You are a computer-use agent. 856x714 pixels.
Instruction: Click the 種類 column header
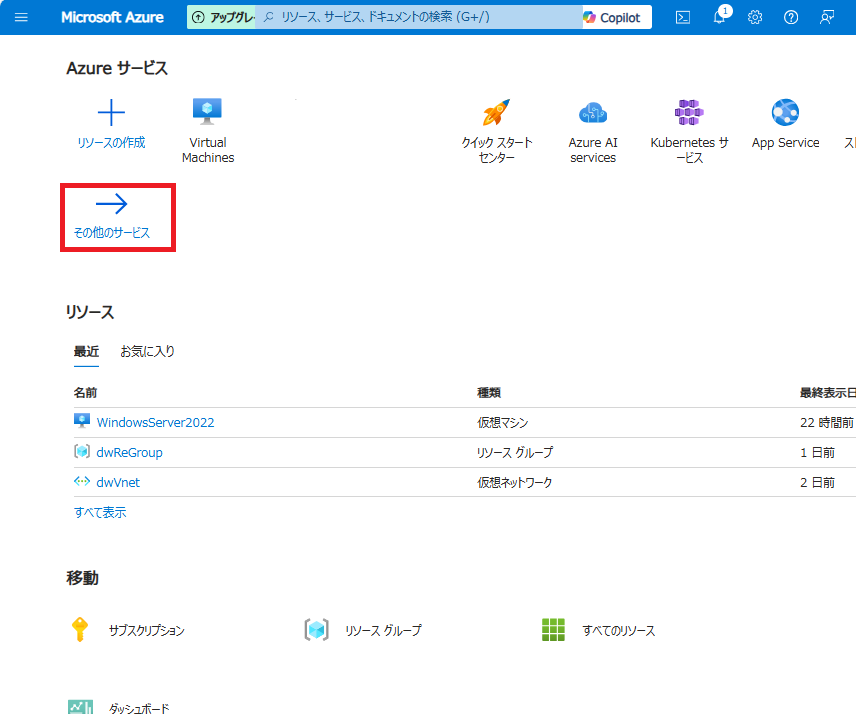[x=489, y=392]
